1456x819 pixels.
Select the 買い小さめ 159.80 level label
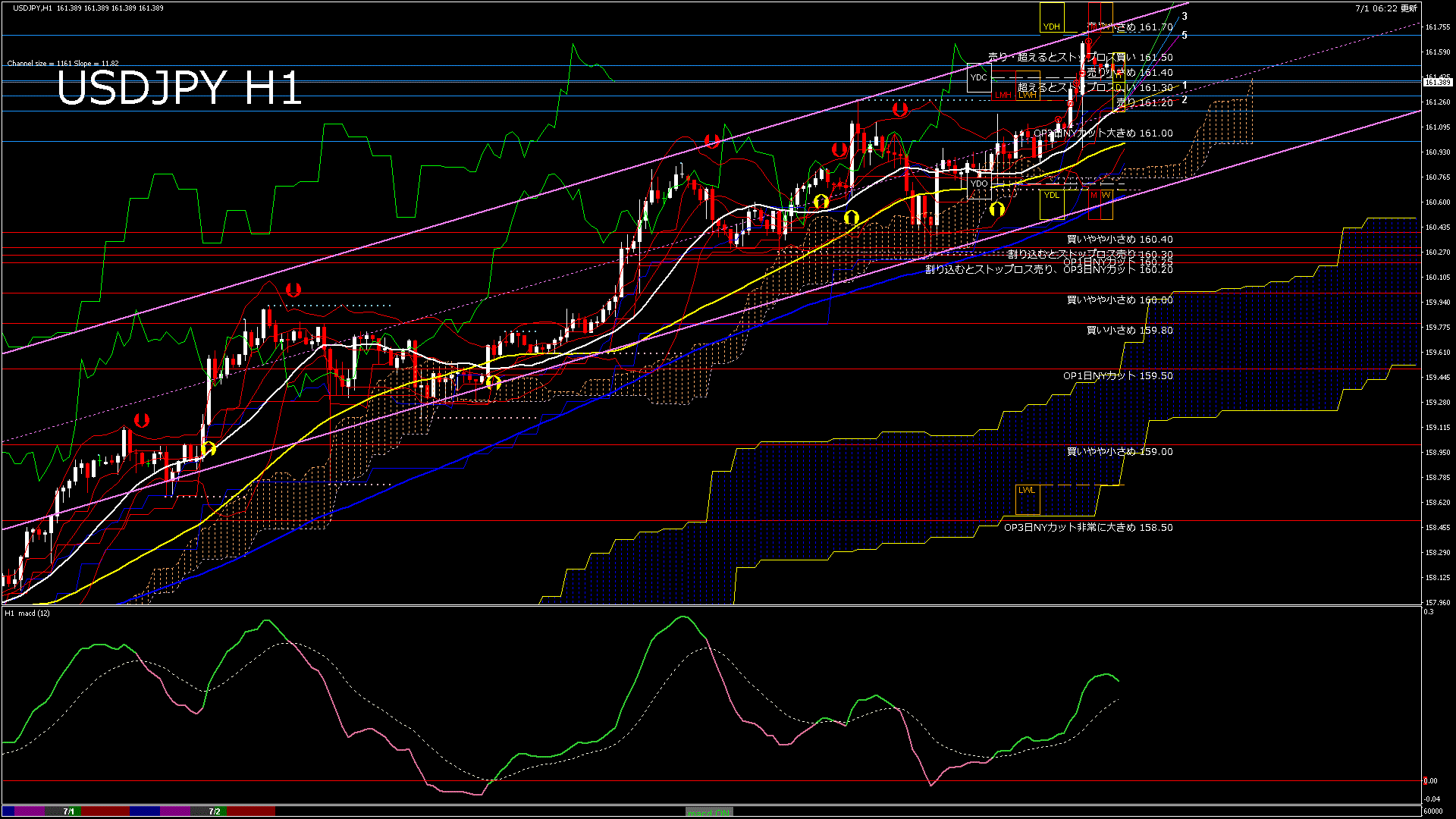1129,331
